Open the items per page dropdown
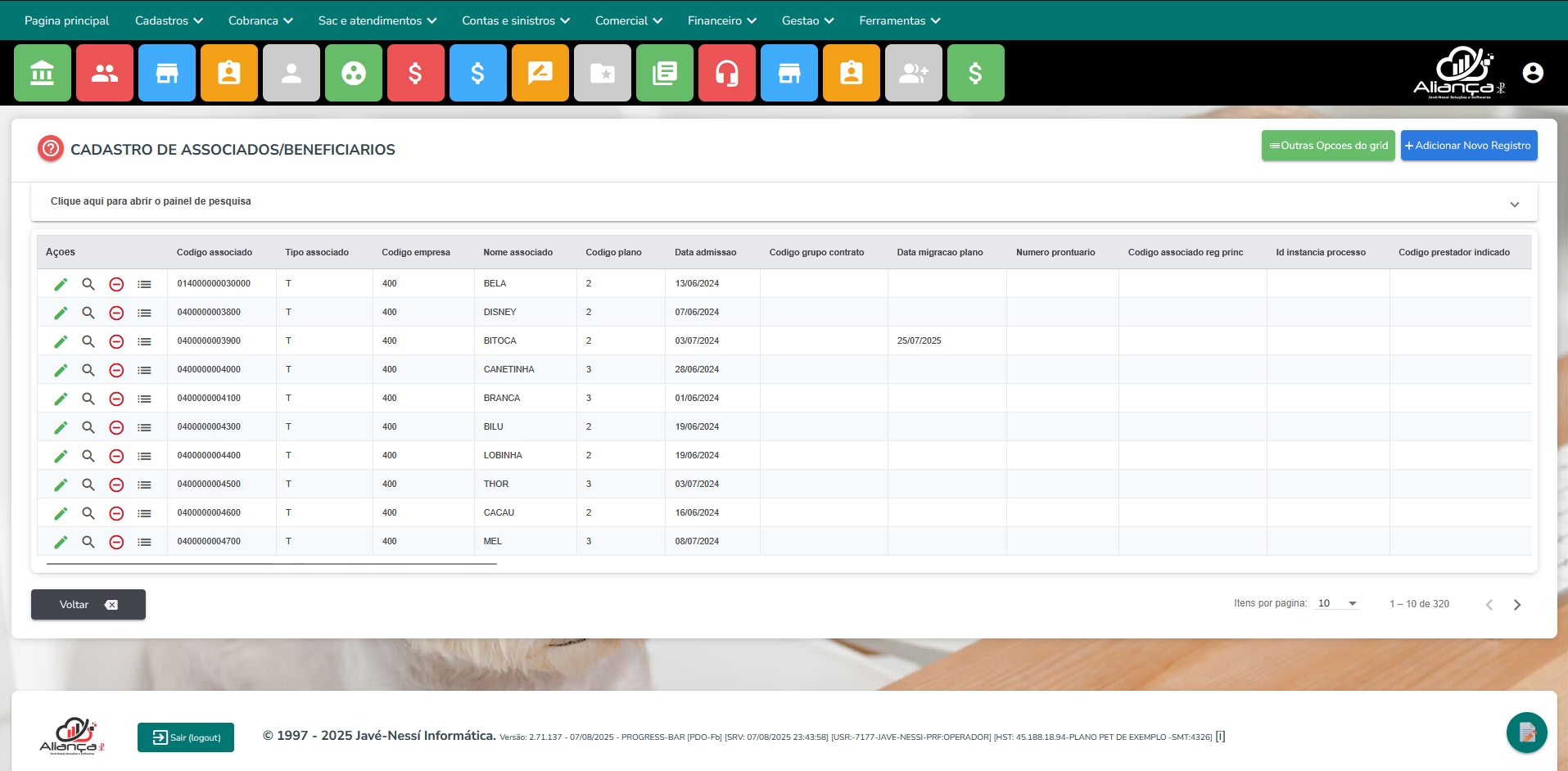This screenshot has width=1568, height=771. click(x=1337, y=603)
